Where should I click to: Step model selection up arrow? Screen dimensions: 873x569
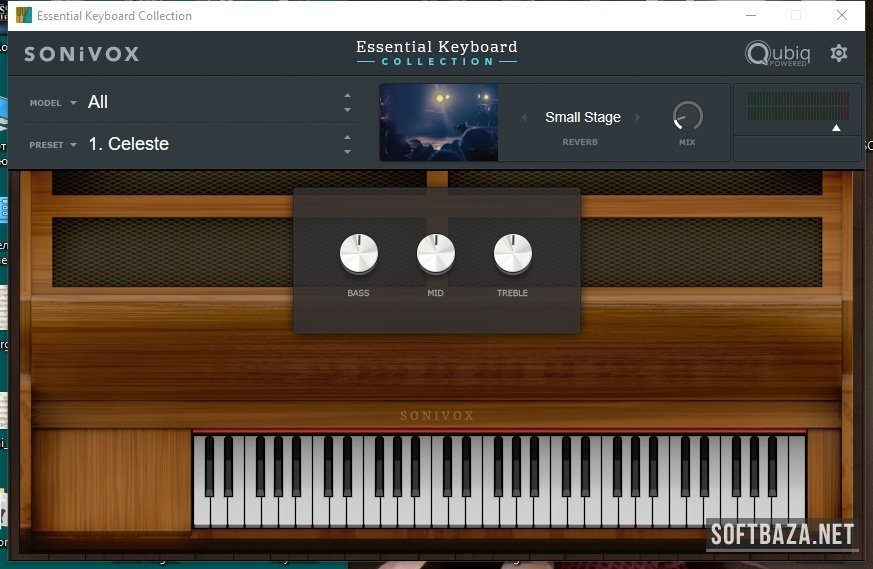click(x=347, y=96)
